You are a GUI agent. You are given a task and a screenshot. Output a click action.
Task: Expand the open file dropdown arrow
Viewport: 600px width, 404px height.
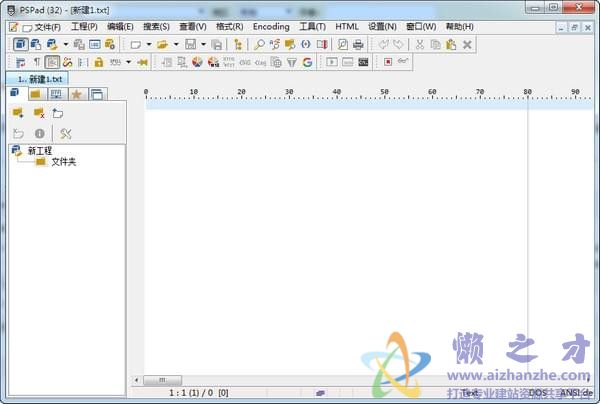[x=176, y=44]
